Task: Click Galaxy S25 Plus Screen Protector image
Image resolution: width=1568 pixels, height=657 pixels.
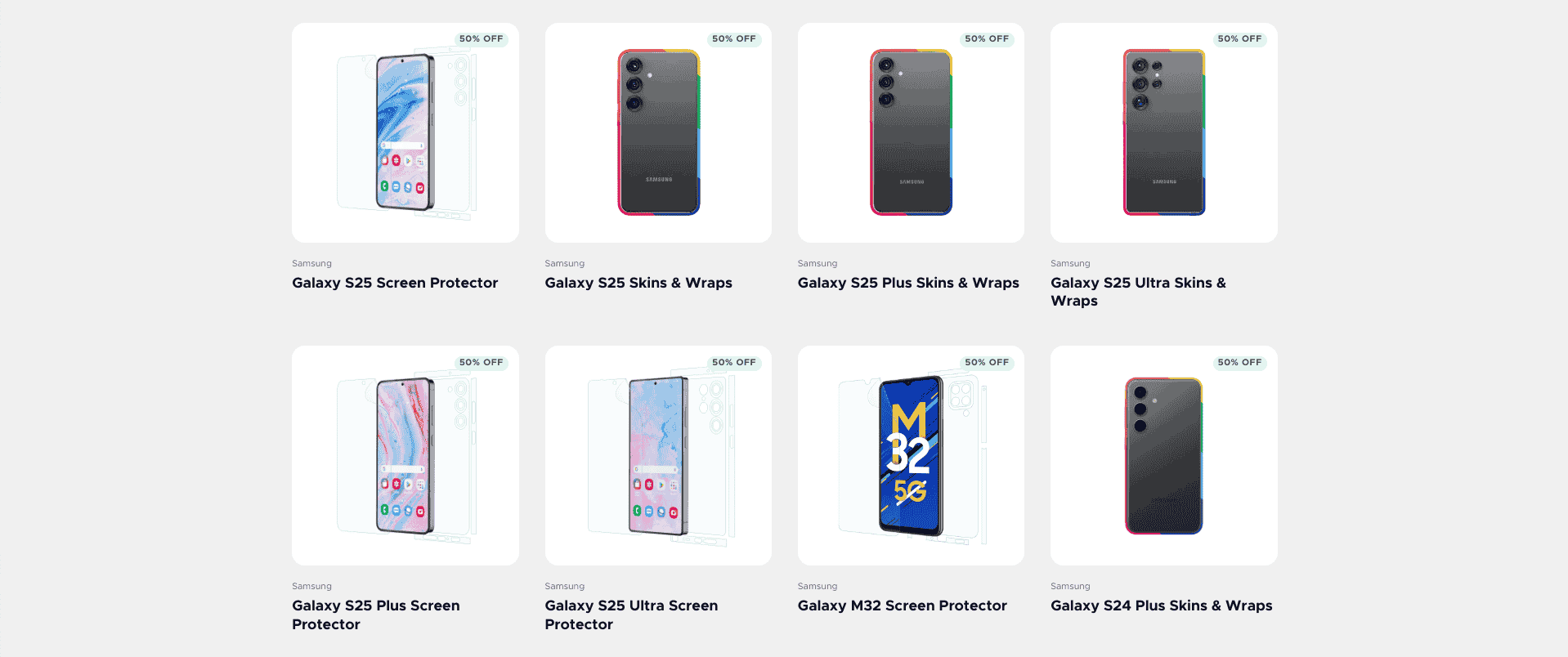Action: pyautogui.click(x=405, y=456)
